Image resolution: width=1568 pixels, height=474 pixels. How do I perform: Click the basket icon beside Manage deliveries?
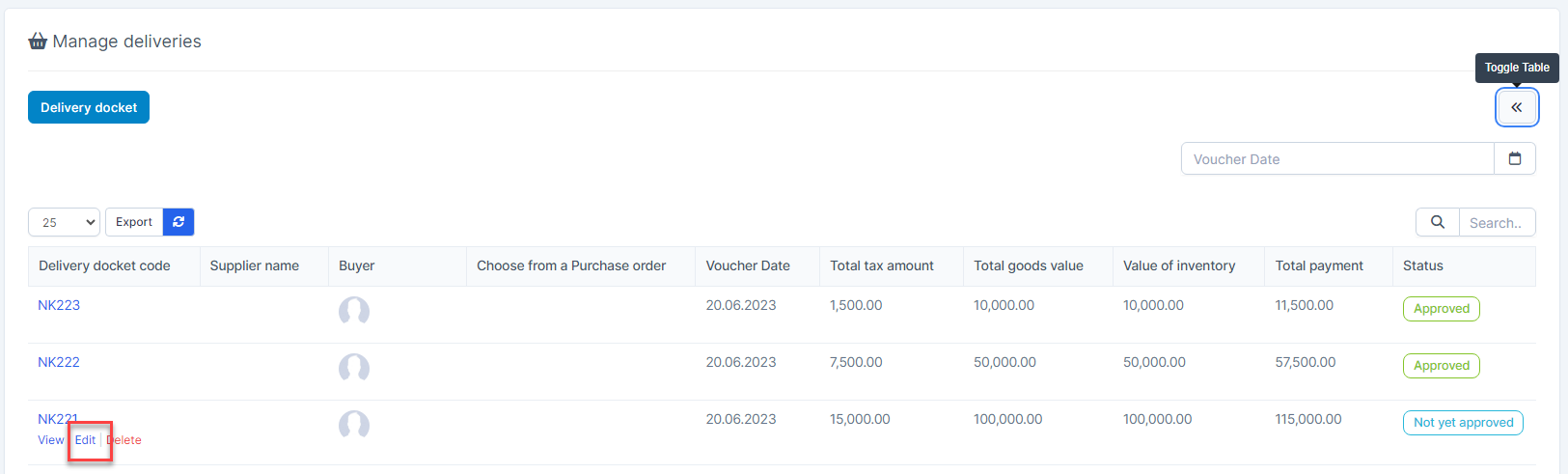tap(38, 41)
